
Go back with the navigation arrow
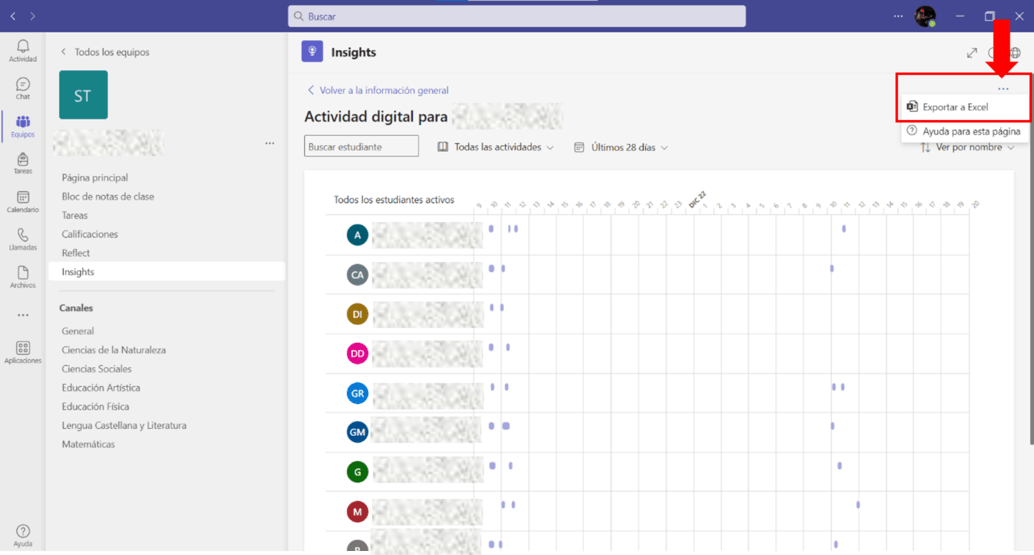(13, 16)
